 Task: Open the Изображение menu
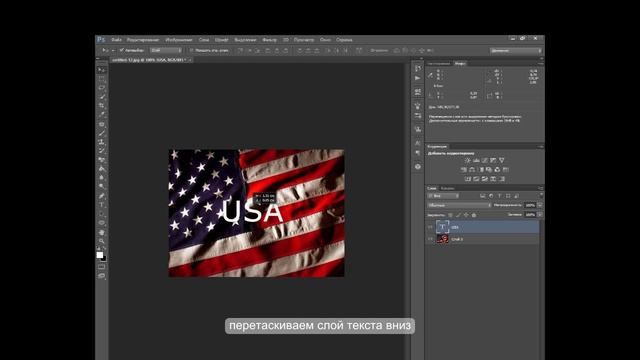click(179, 40)
